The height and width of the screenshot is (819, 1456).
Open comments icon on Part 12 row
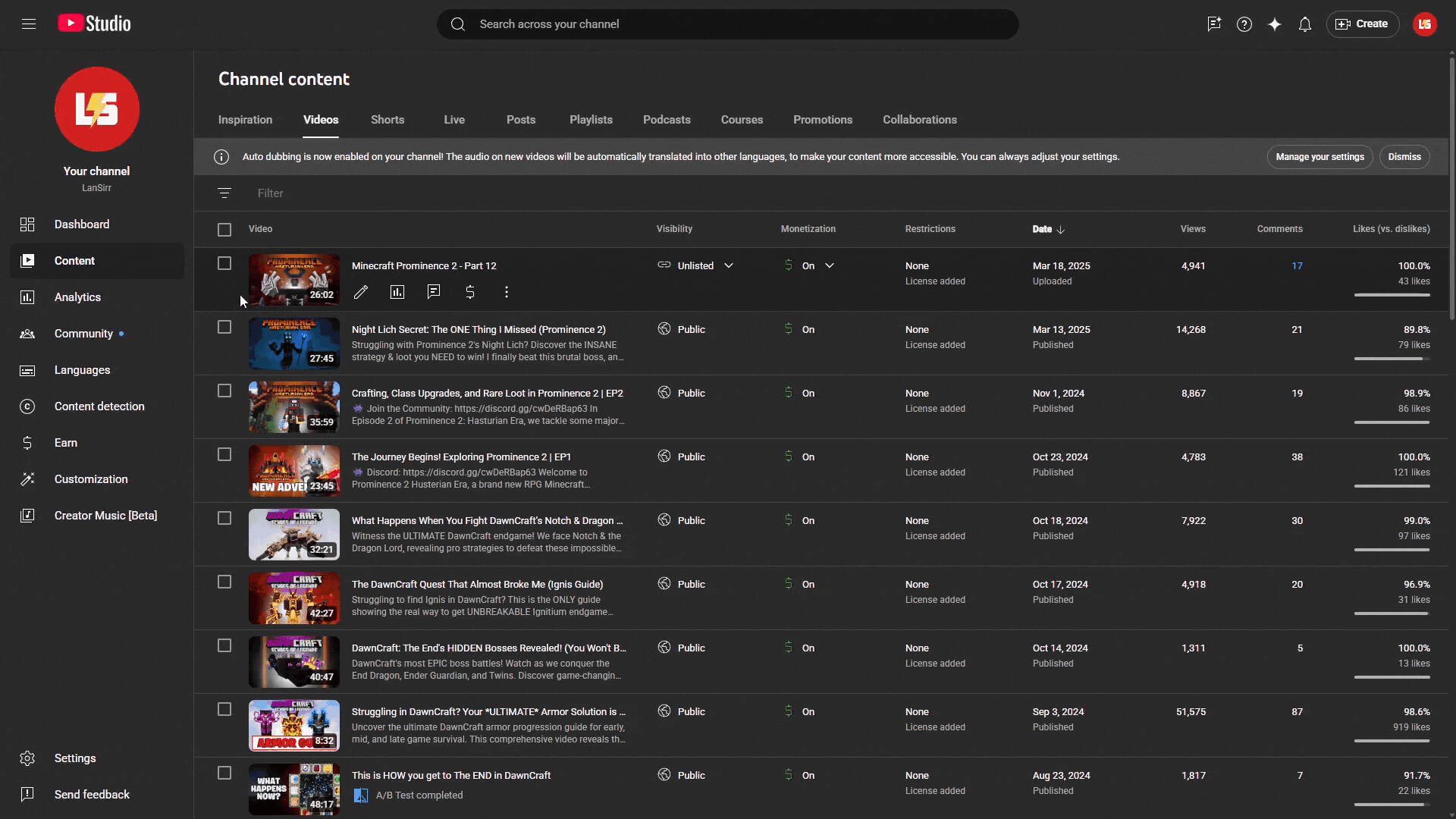[x=434, y=292]
